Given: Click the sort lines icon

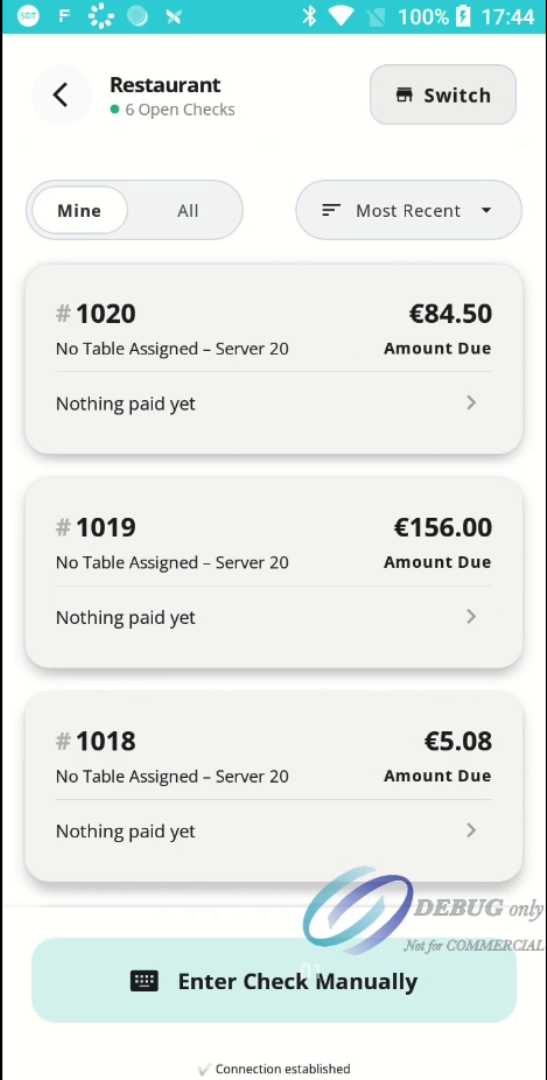Looking at the screenshot, I should (x=331, y=210).
